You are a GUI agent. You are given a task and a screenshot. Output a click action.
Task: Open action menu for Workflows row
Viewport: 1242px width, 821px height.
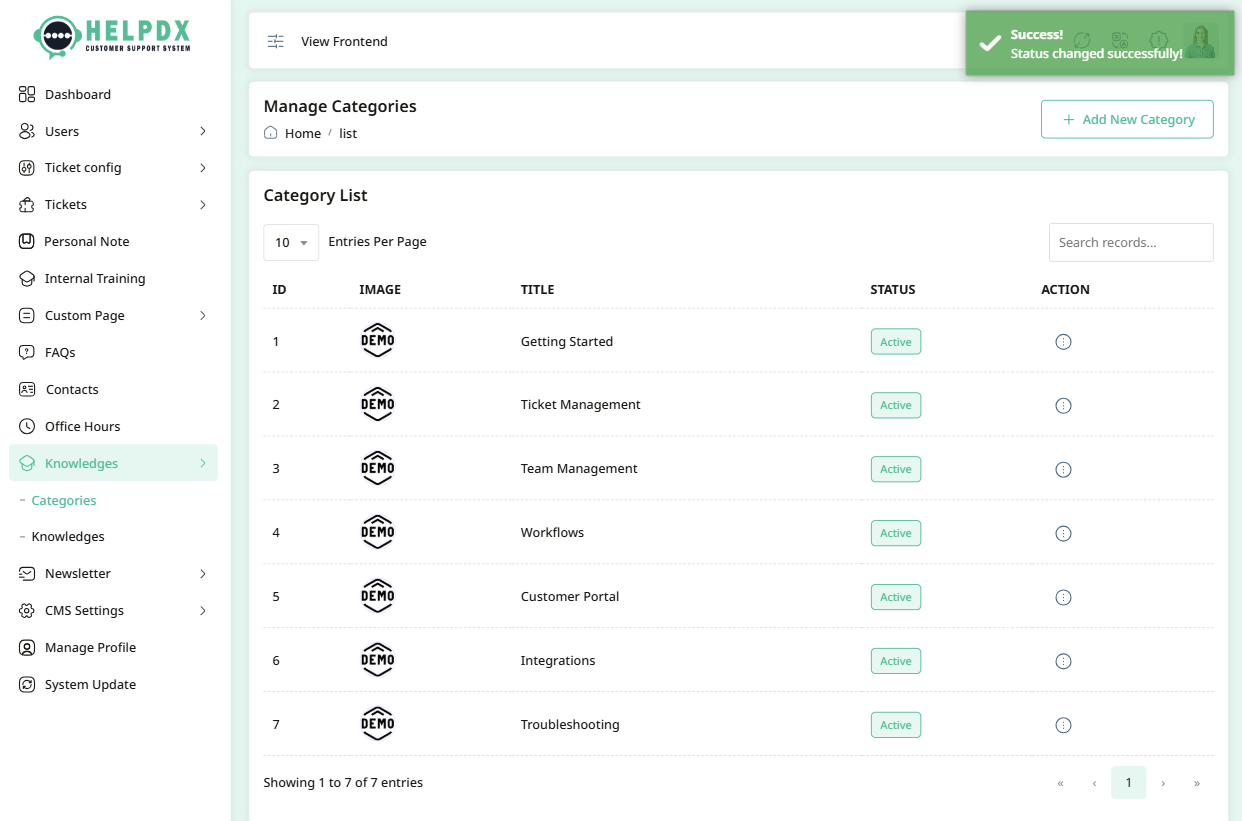pyautogui.click(x=1063, y=533)
